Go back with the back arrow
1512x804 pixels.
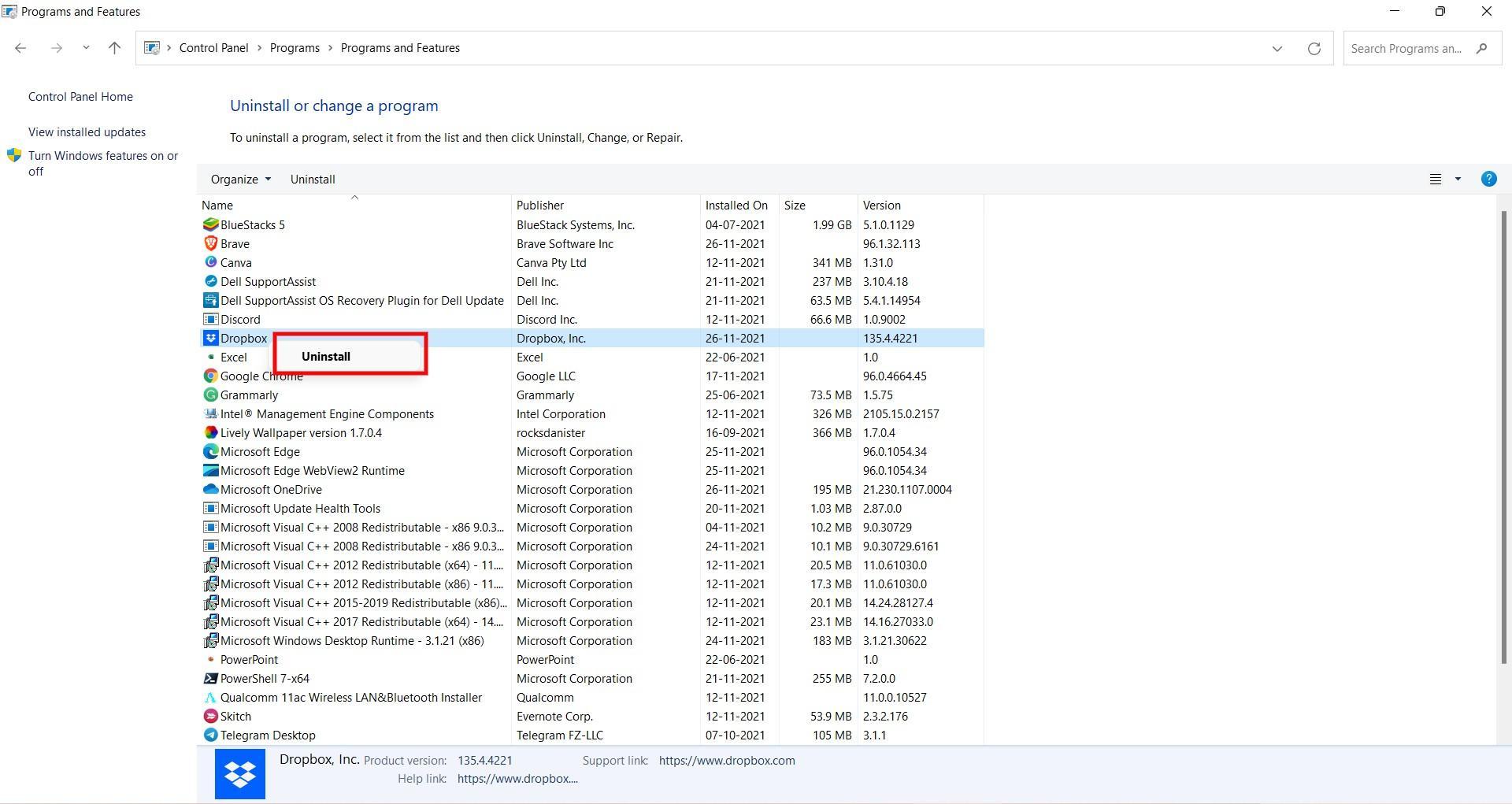pos(20,48)
